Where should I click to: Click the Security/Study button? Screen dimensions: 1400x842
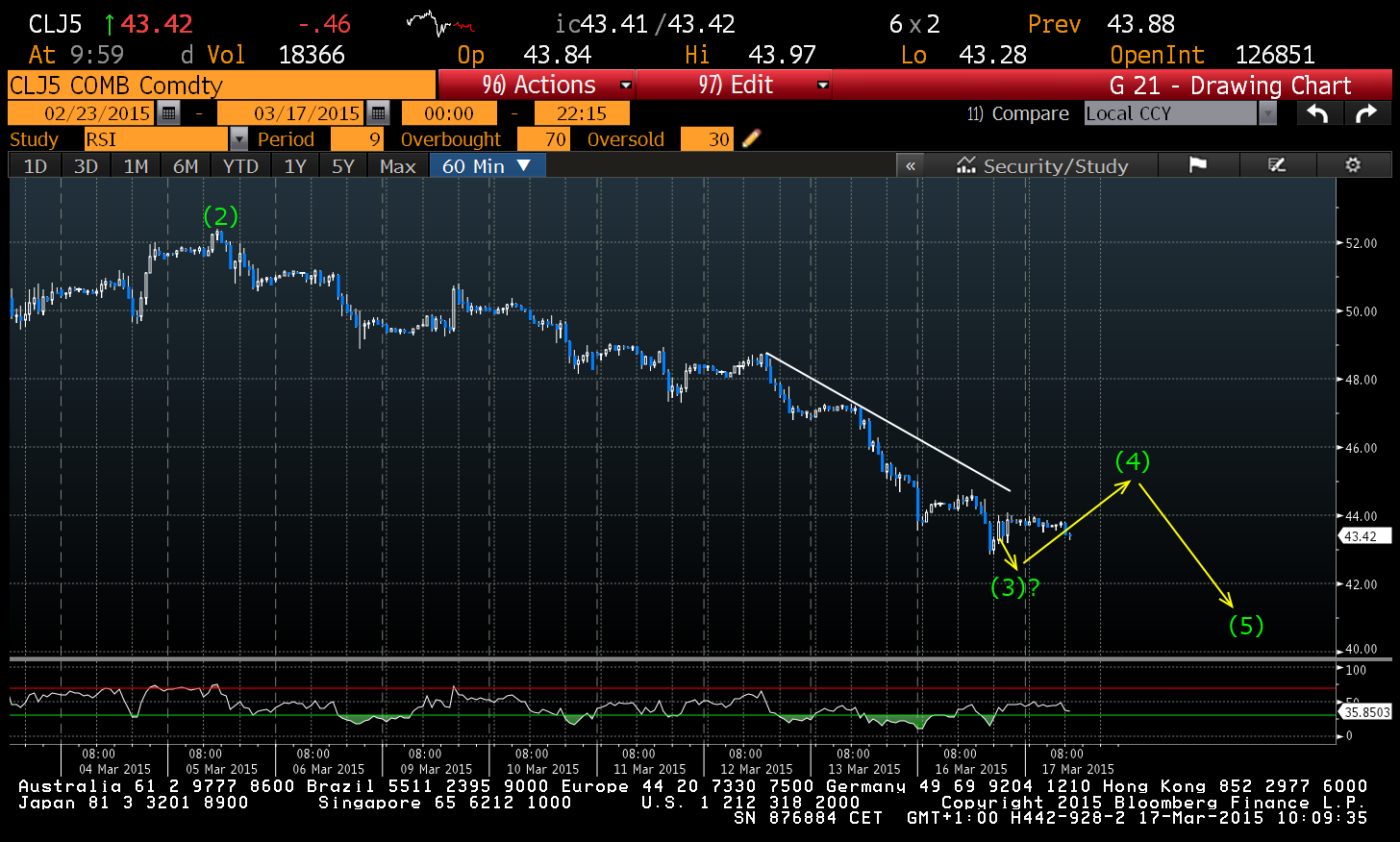click(x=1042, y=165)
